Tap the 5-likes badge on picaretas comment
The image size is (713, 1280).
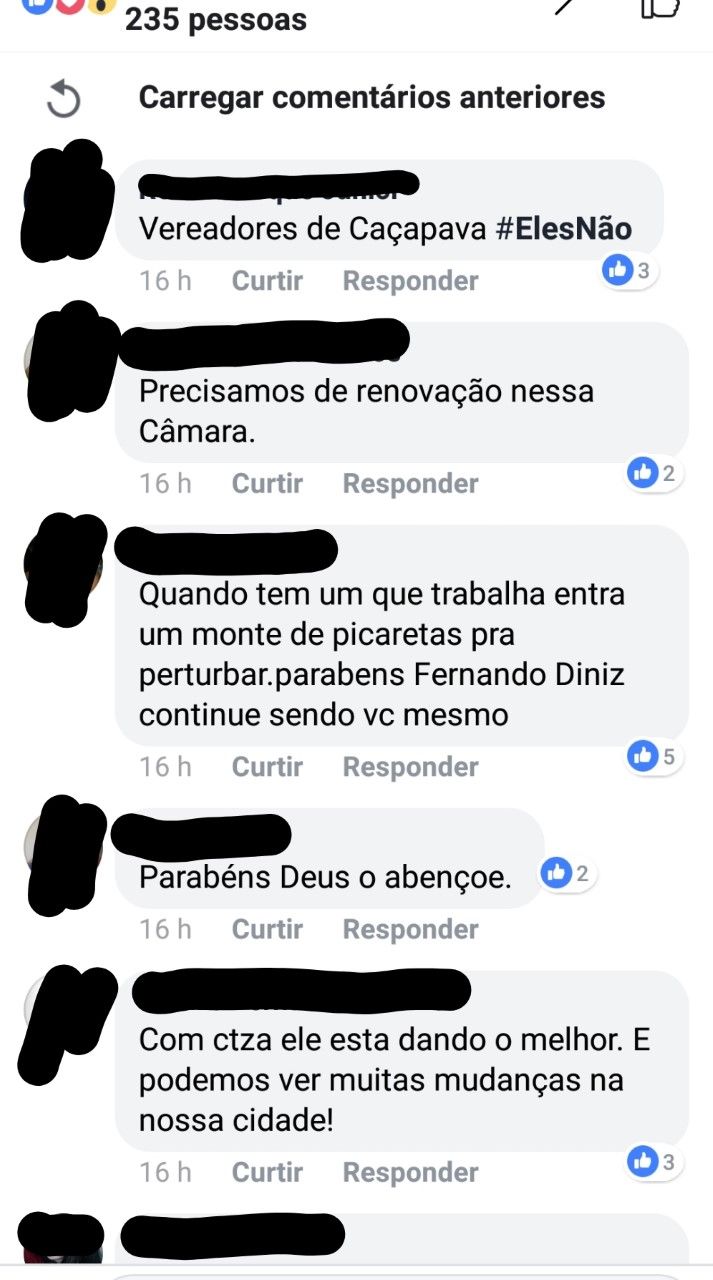(654, 756)
